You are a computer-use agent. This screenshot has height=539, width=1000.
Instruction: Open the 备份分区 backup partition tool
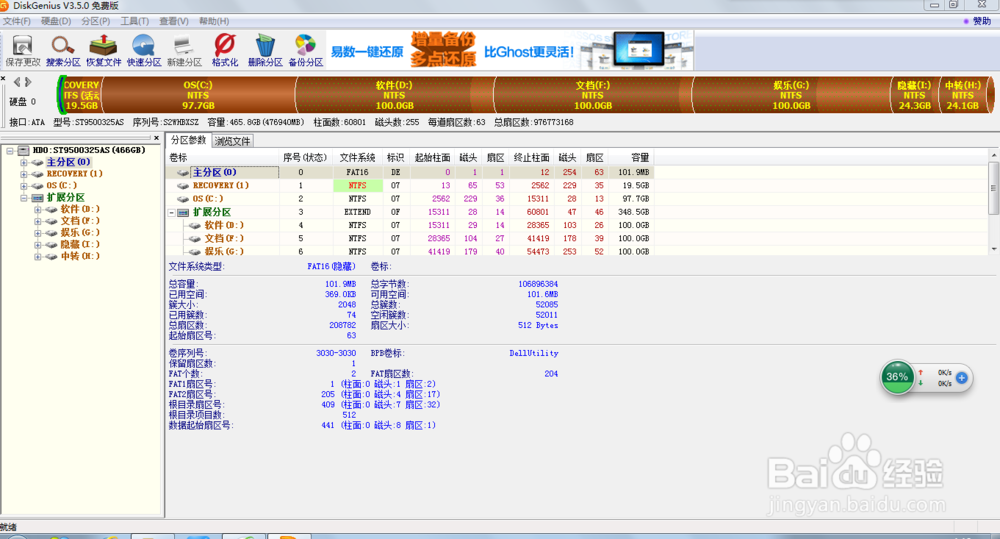click(305, 51)
